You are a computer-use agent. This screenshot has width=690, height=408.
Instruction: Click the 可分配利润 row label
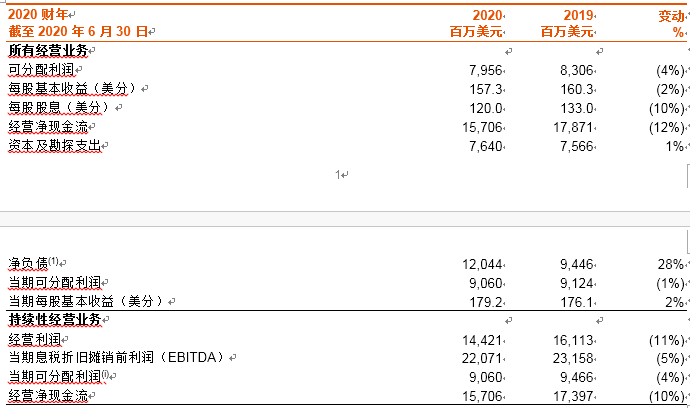(41, 70)
